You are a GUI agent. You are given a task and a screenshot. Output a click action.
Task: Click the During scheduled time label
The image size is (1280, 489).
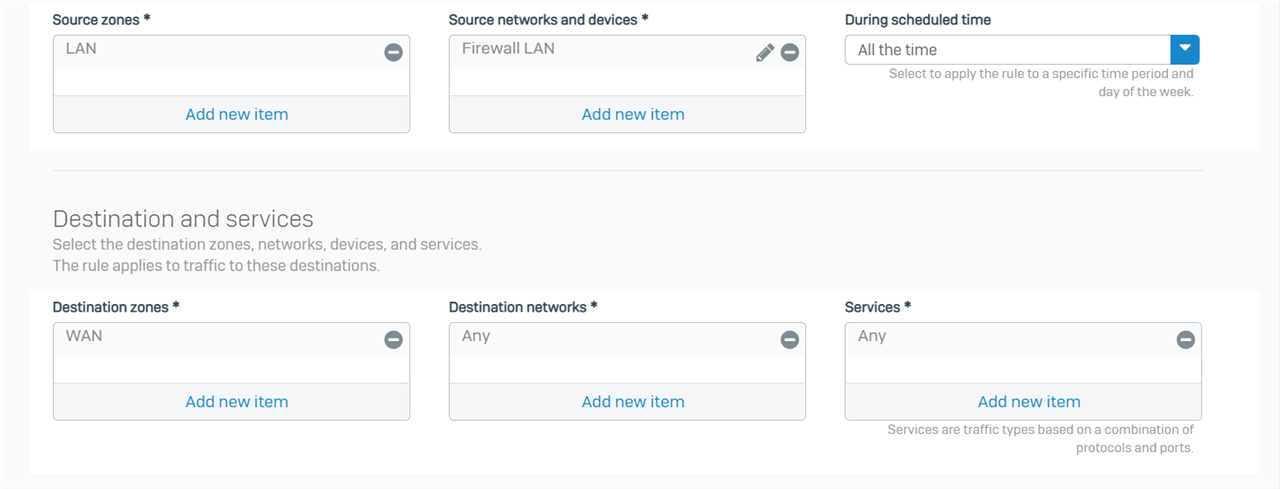pyautogui.click(x=918, y=20)
